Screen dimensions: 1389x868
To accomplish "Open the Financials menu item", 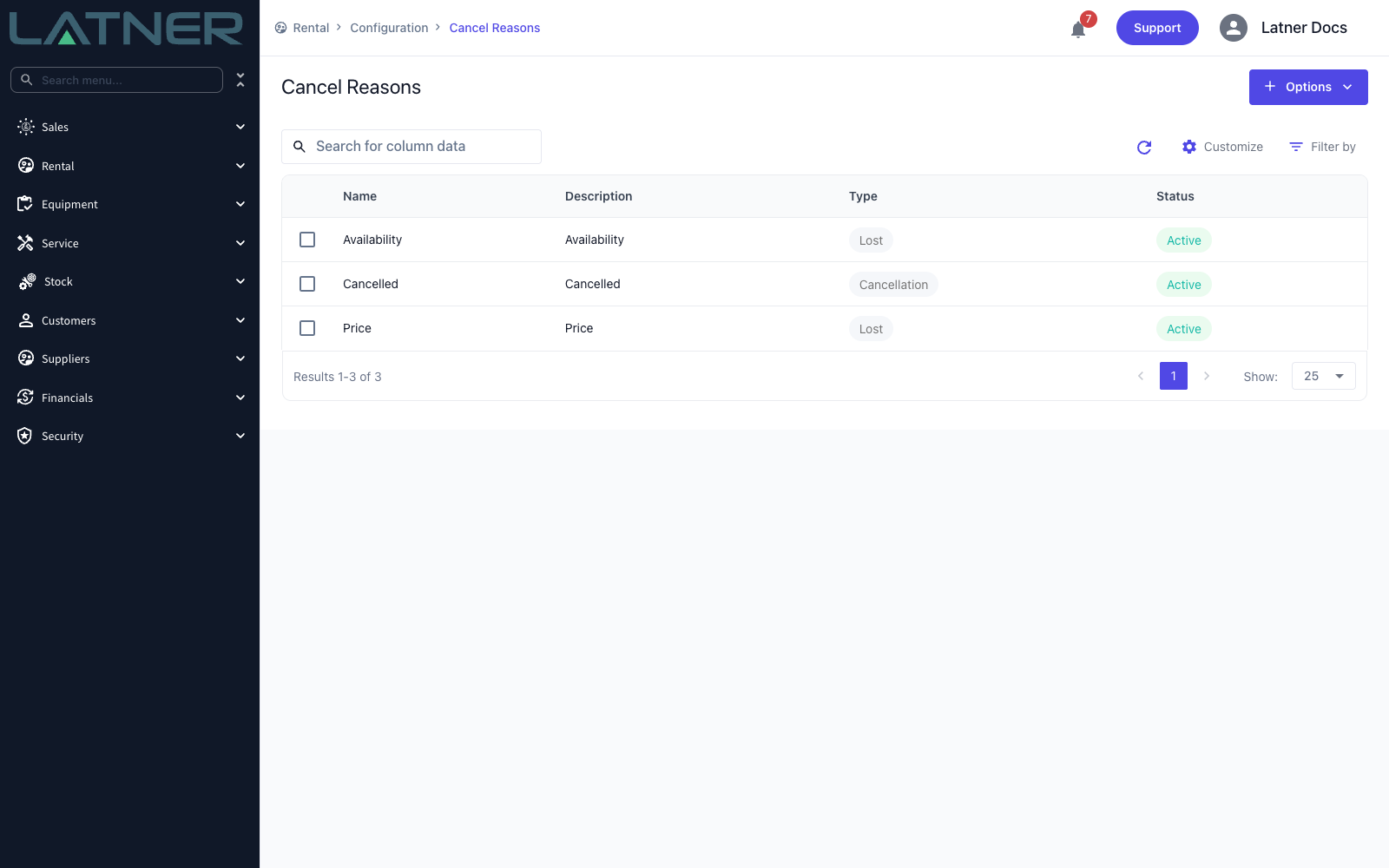I will (130, 398).
